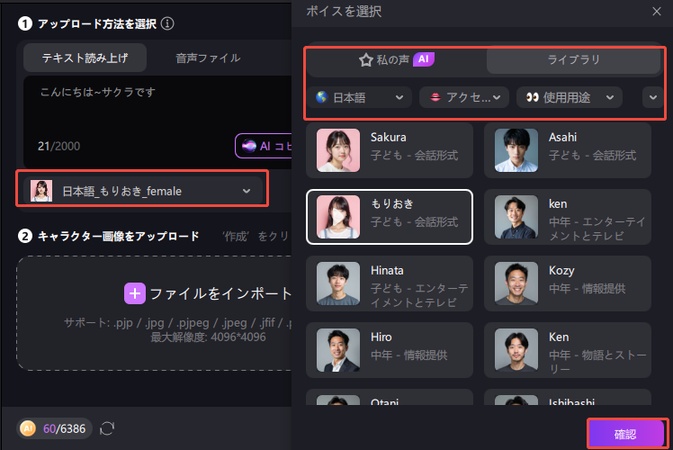Open the 日本語_もりおき_female voice dropdown
This screenshot has width=673, height=450.
pyautogui.click(x=142, y=191)
